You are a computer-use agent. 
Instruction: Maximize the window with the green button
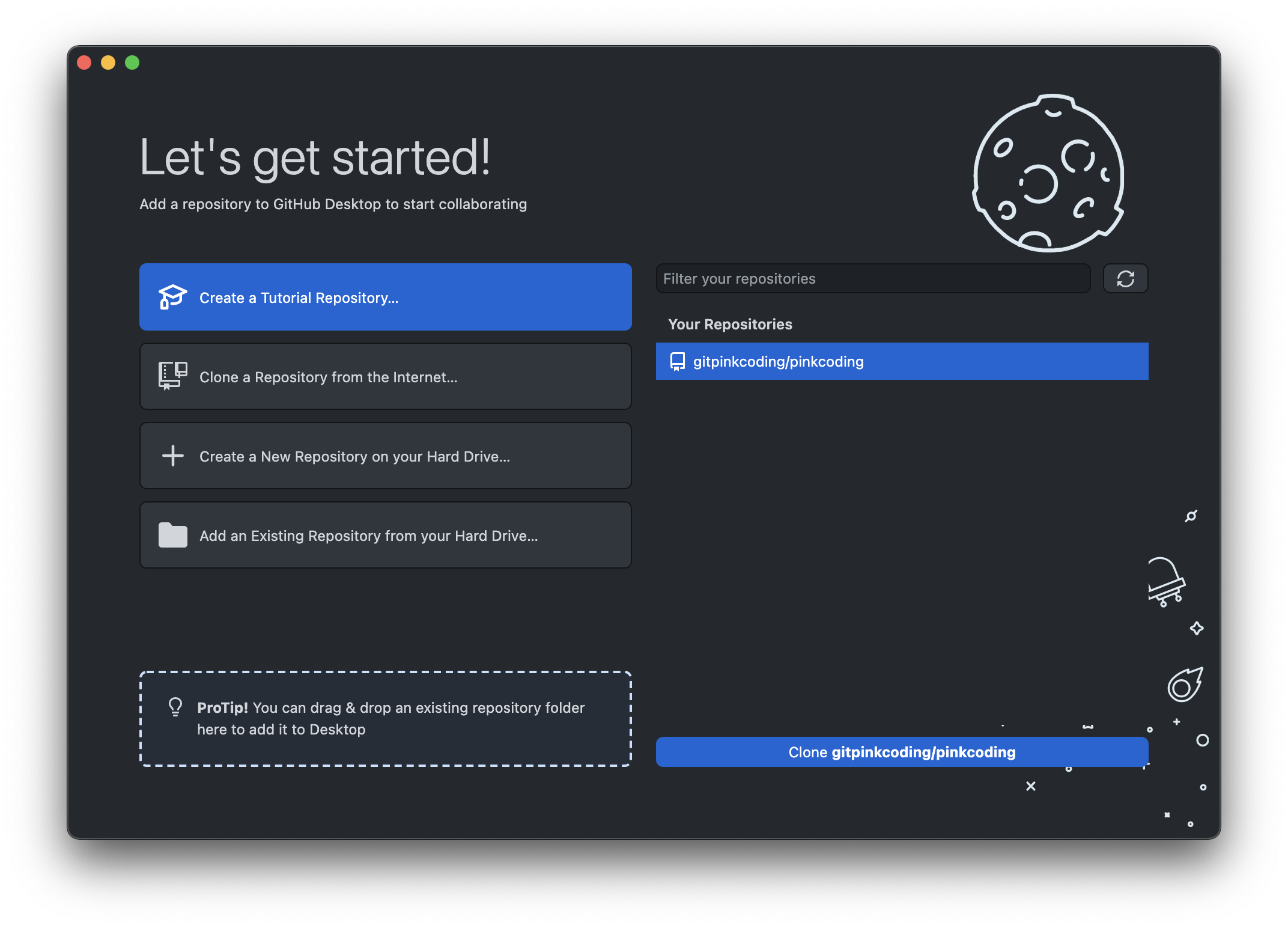(x=132, y=63)
